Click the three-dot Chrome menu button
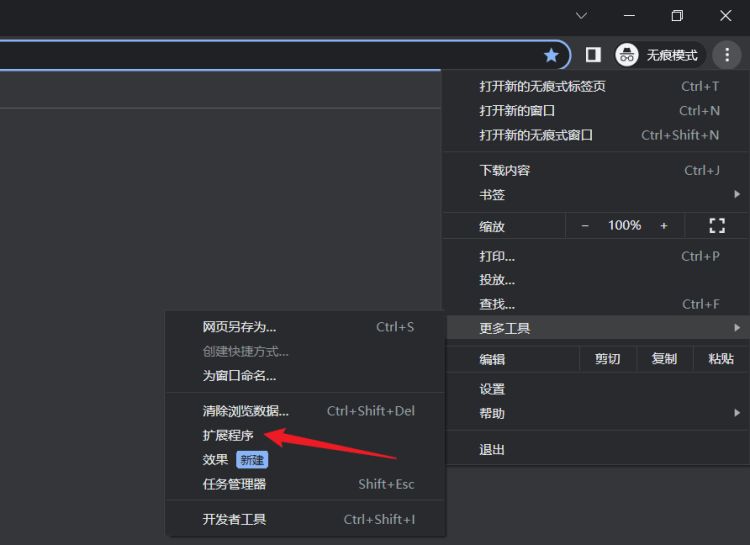 pyautogui.click(x=727, y=55)
